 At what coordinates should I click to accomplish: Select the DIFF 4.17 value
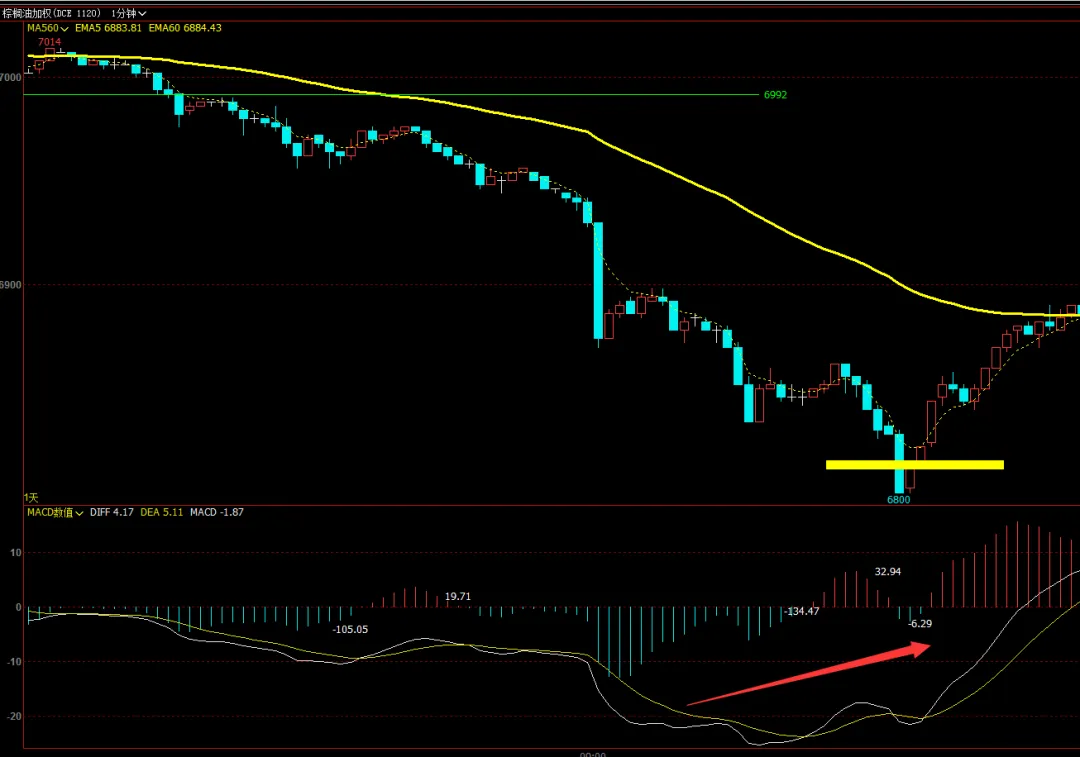[112, 512]
